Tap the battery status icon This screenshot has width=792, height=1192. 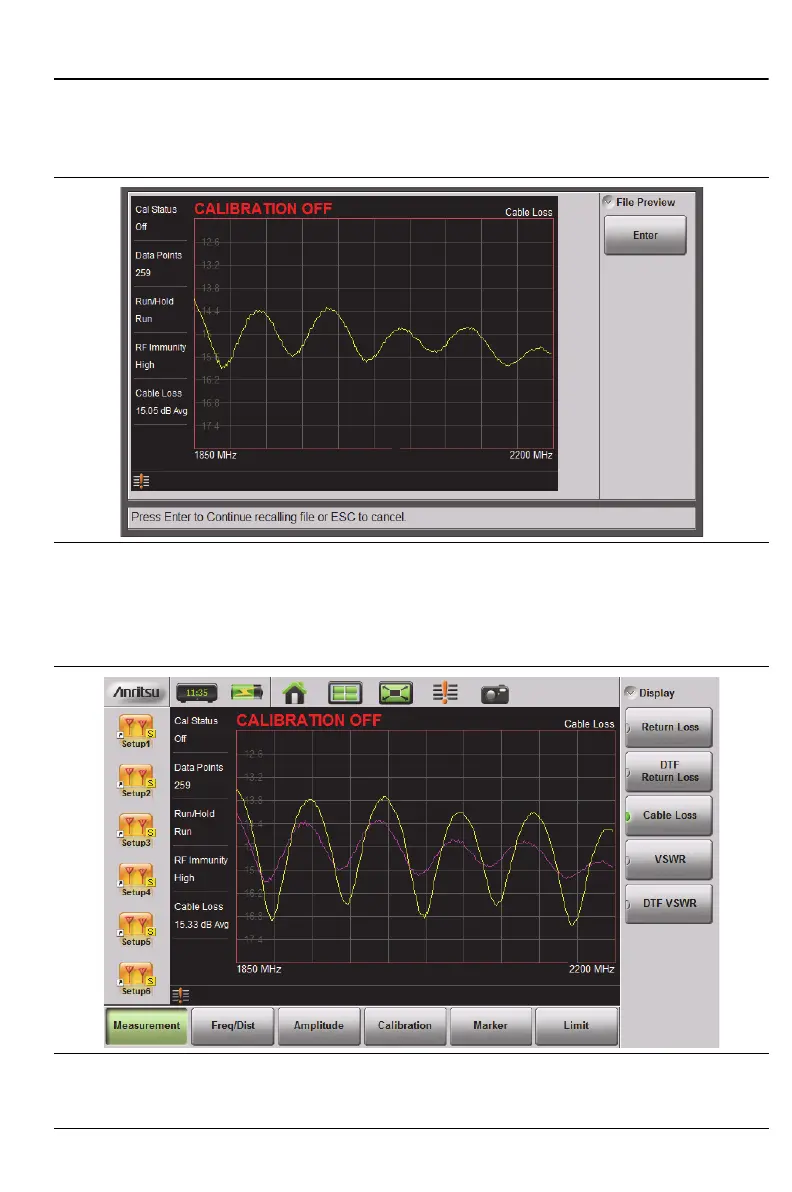coord(247,692)
